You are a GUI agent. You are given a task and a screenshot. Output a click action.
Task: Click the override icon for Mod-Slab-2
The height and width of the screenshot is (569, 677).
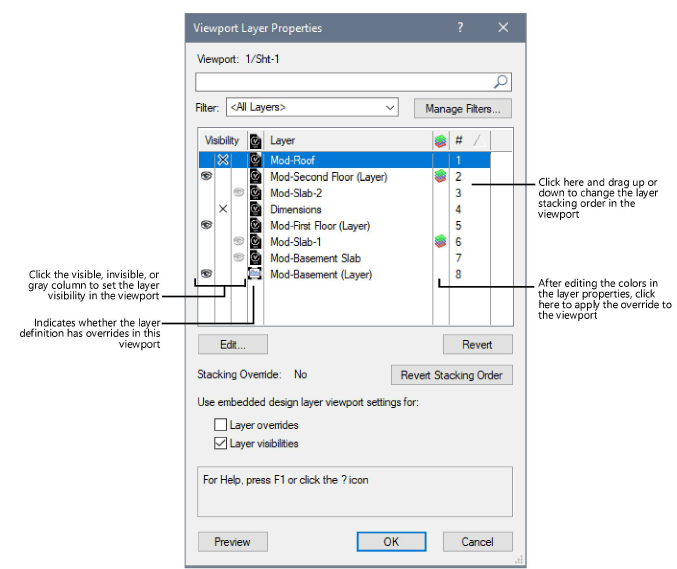(x=255, y=193)
